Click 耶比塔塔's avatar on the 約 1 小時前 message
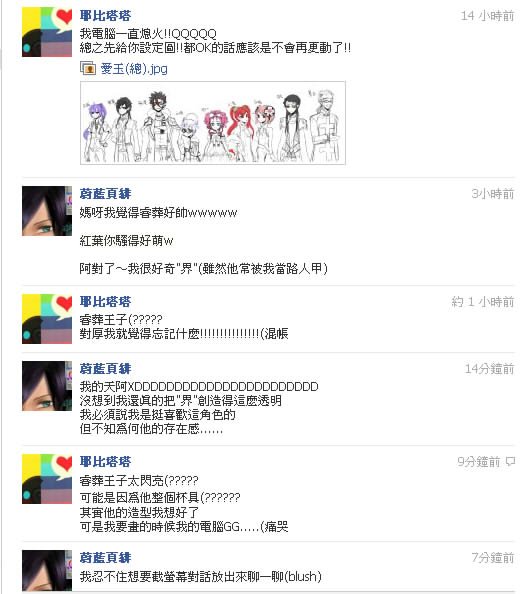Image resolution: width=532 pixels, height=594 pixels. click(47, 319)
